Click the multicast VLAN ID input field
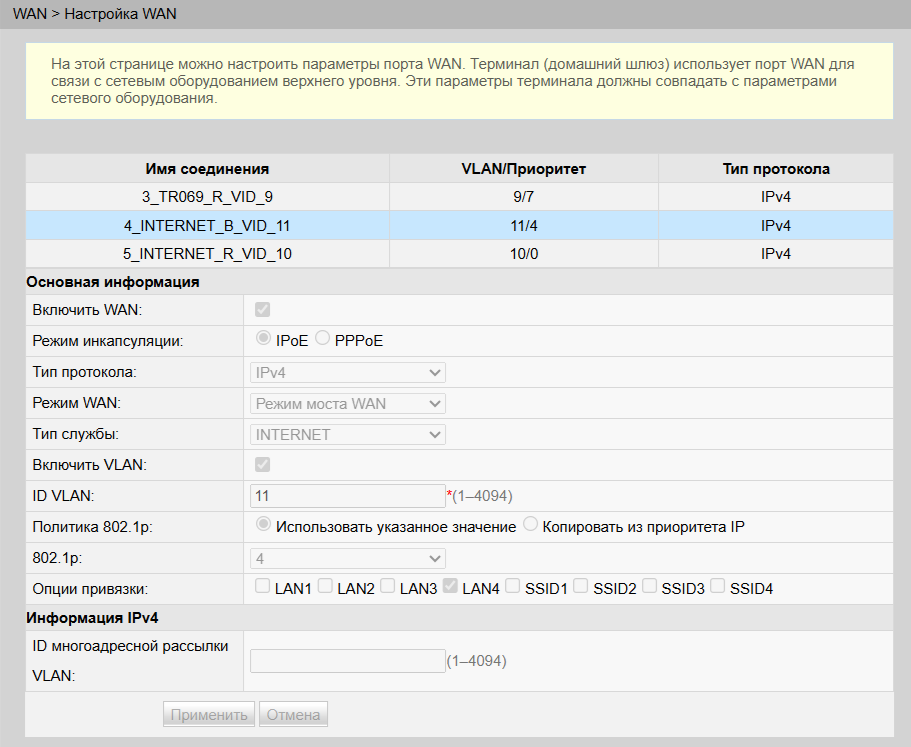 (x=347, y=661)
